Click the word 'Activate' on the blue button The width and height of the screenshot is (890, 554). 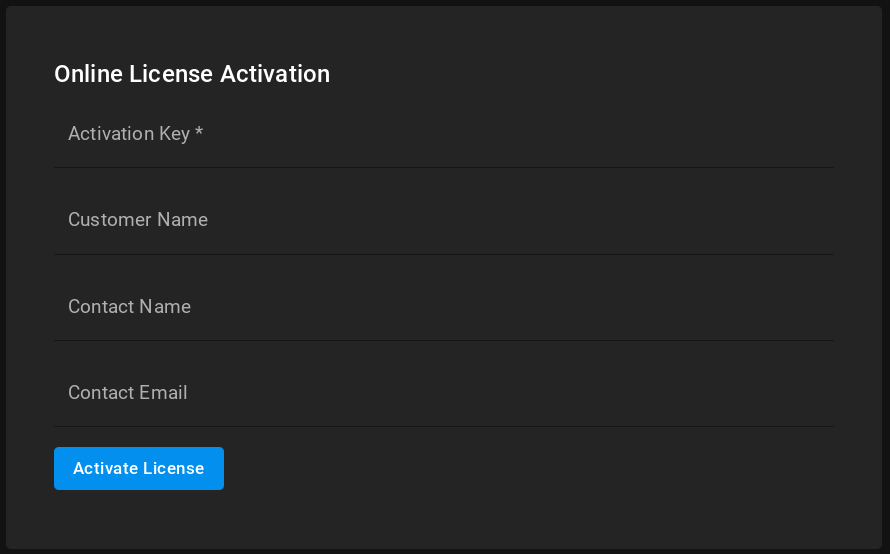(x=105, y=469)
